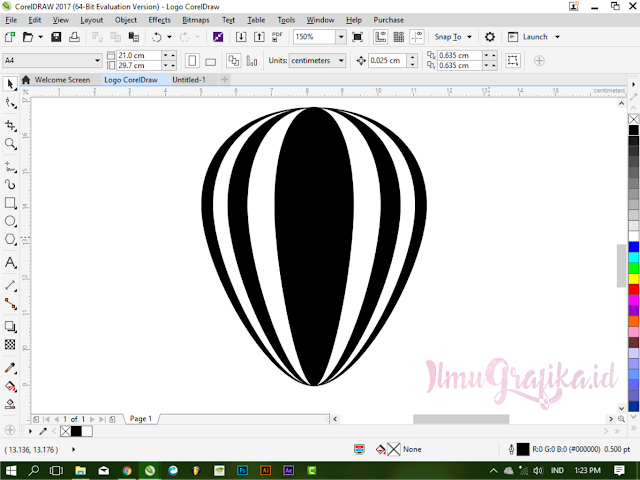Expand the Undo history arrow

pyautogui.click(x=169, y=37)
